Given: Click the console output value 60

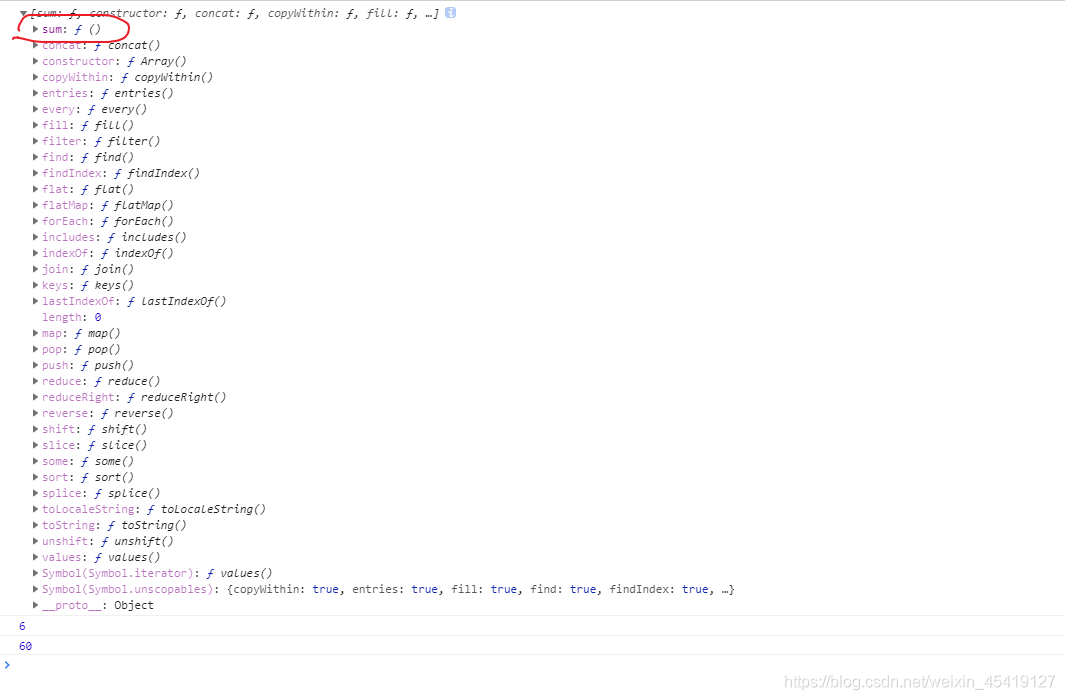Looking at the screenshot, I should [26, 646].
